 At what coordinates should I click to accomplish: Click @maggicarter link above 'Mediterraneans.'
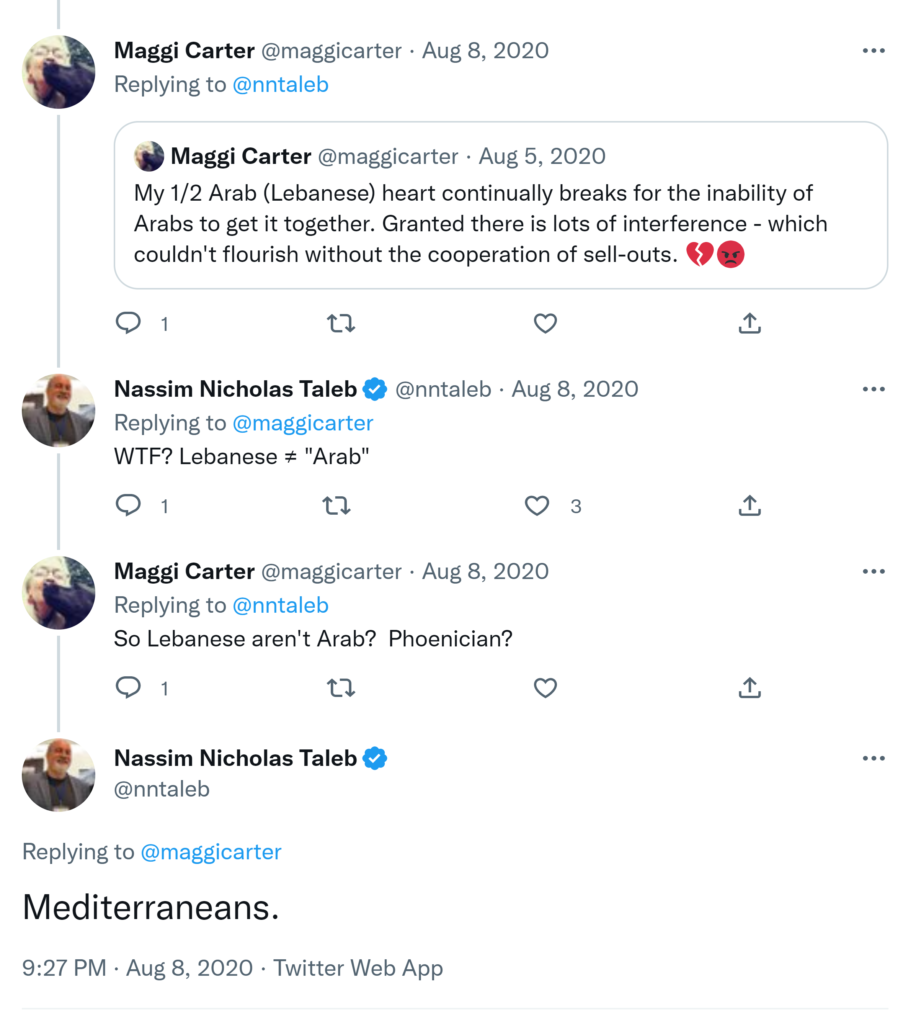pyautogui.click(x=211, y=852)
